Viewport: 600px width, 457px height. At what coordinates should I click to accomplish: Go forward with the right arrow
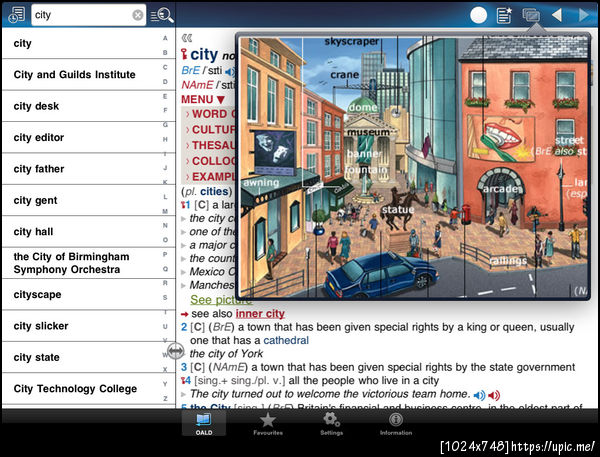[584, 15]
